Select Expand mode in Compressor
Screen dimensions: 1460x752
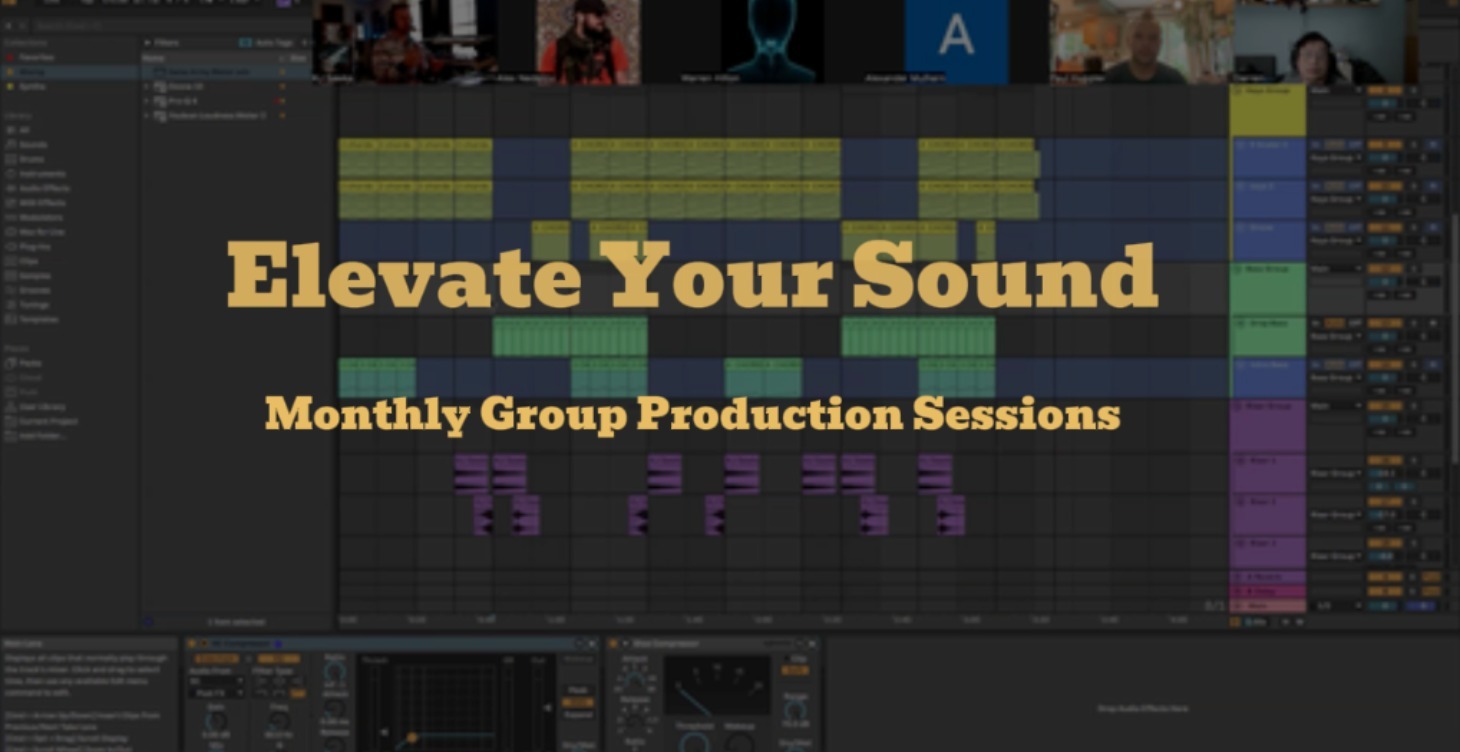[x=577, y=716]
